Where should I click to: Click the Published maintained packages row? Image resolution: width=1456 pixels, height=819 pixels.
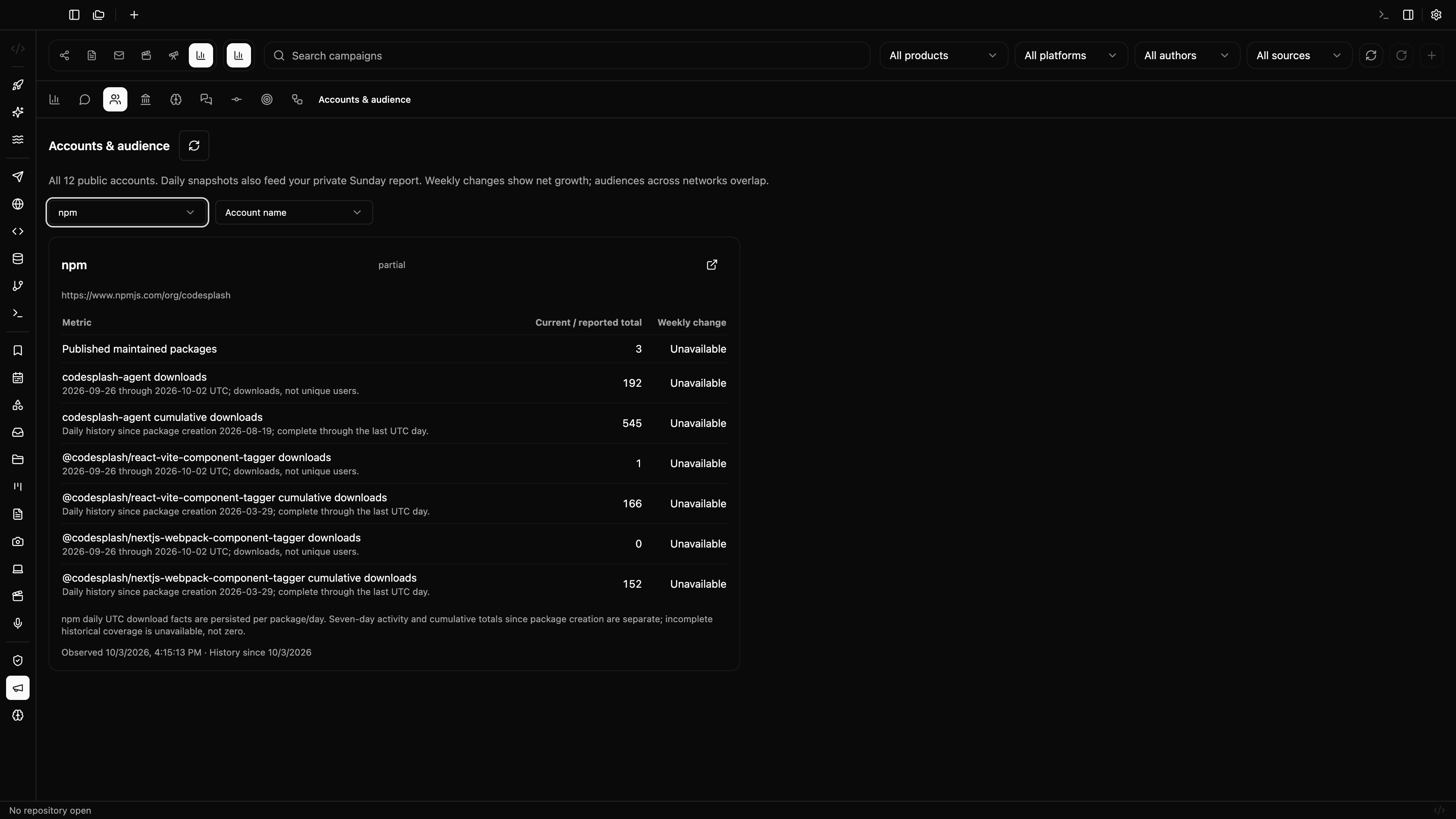coord(394,349)
